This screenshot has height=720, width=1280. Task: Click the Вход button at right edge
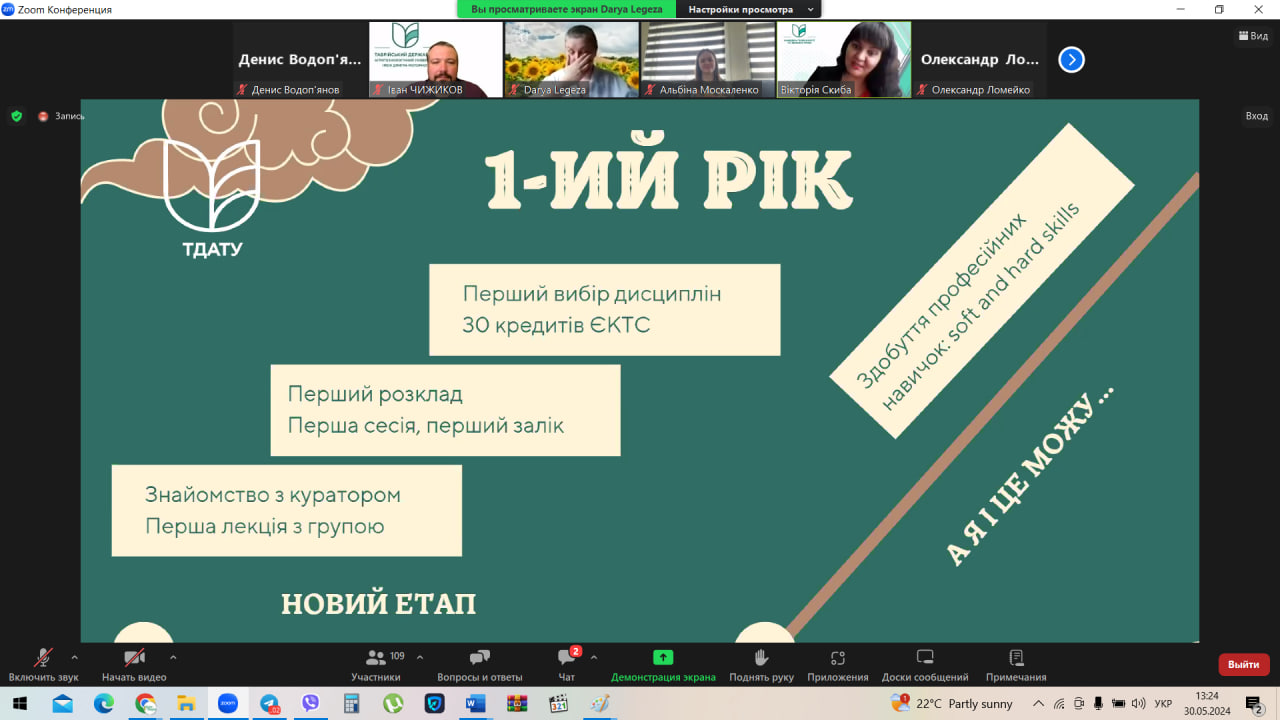pos(1256,116)
